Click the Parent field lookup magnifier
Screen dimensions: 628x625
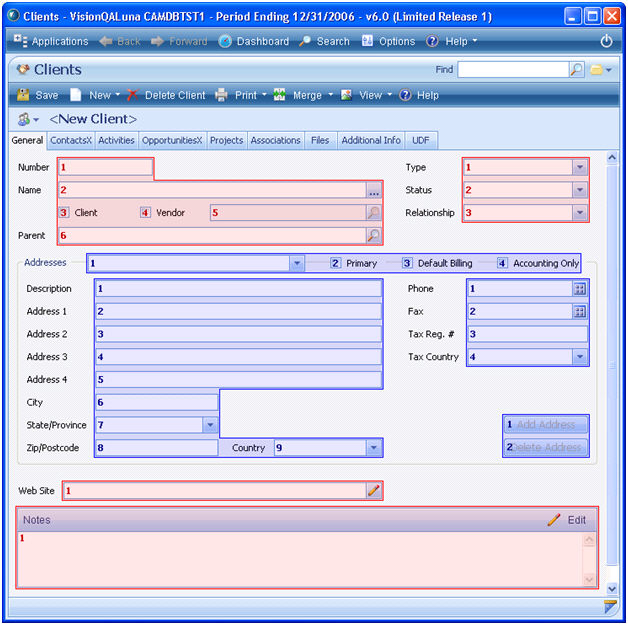pyautogui.click(x=373, y=236)
